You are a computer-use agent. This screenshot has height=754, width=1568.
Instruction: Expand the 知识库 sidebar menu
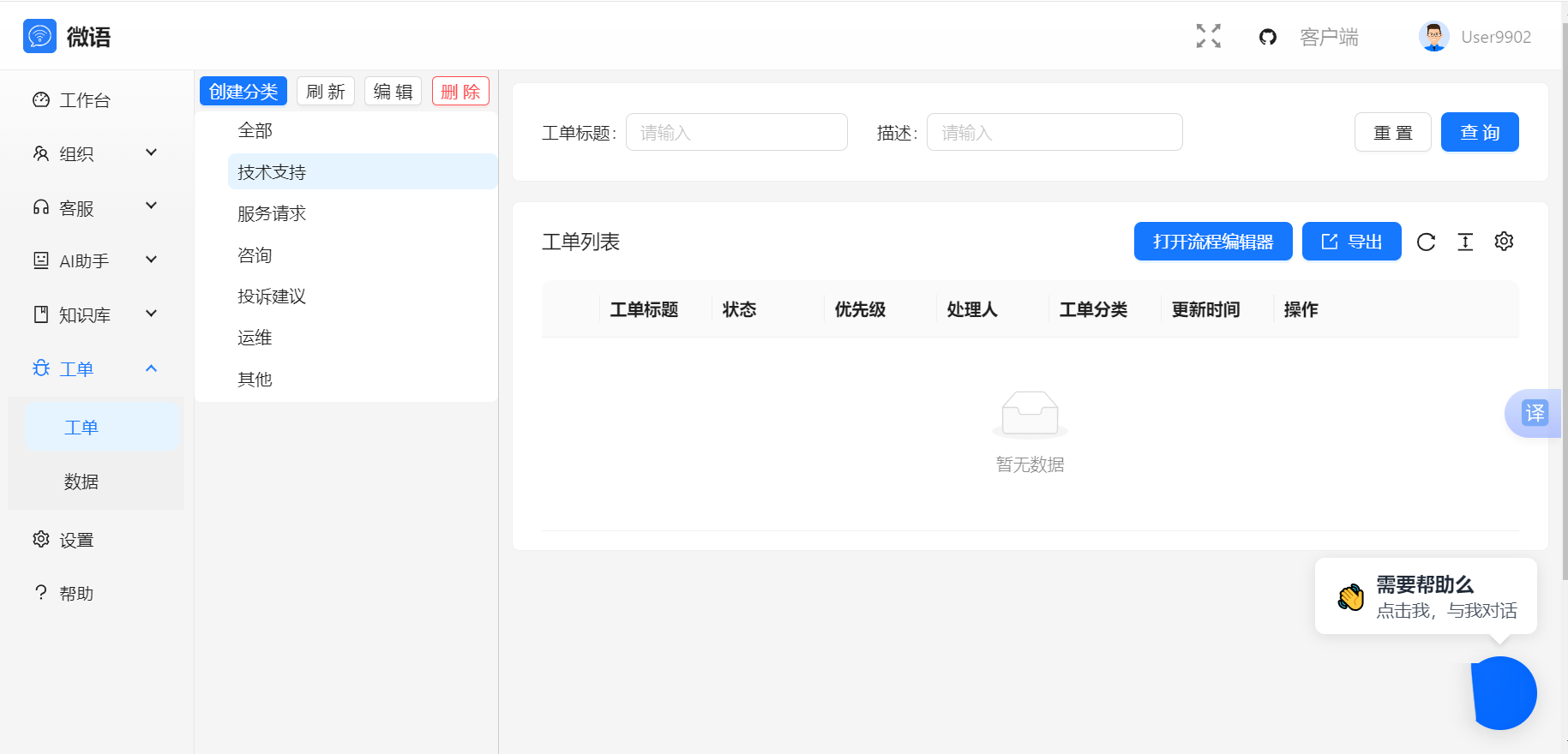pos(94,314)
